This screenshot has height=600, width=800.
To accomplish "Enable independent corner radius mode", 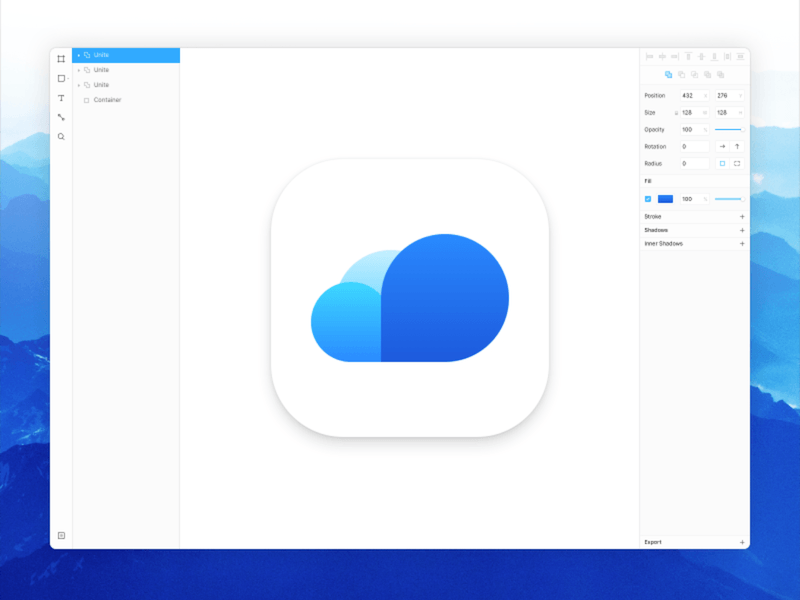I will [737, 163].
